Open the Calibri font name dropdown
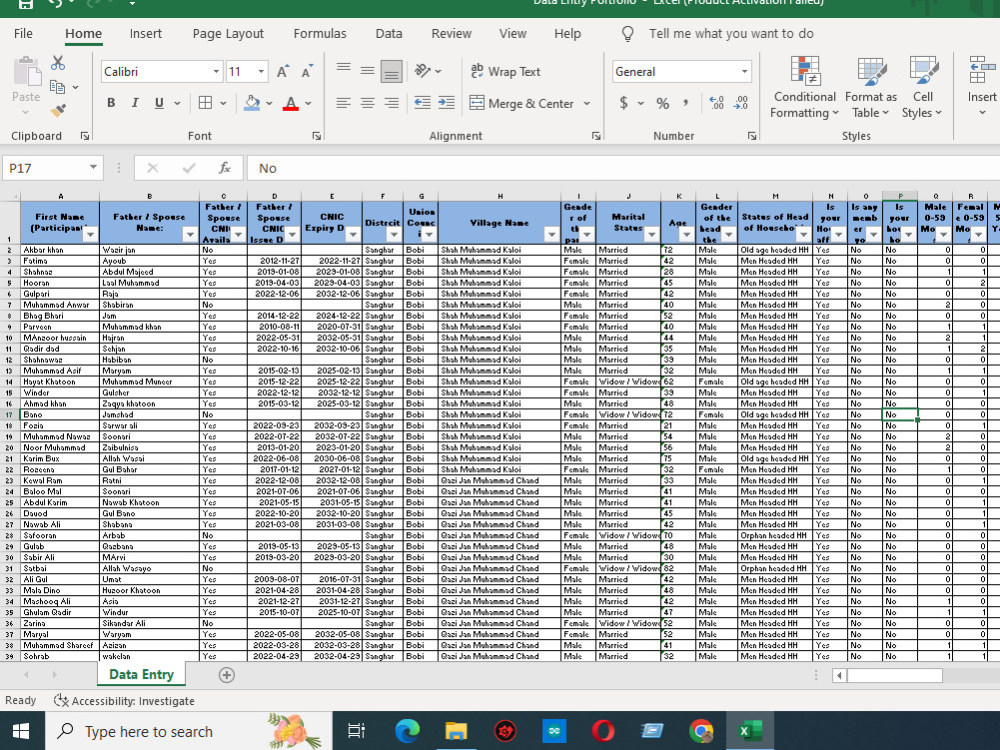The width and height of the screenshot is (1000, 750). [216, 71]
